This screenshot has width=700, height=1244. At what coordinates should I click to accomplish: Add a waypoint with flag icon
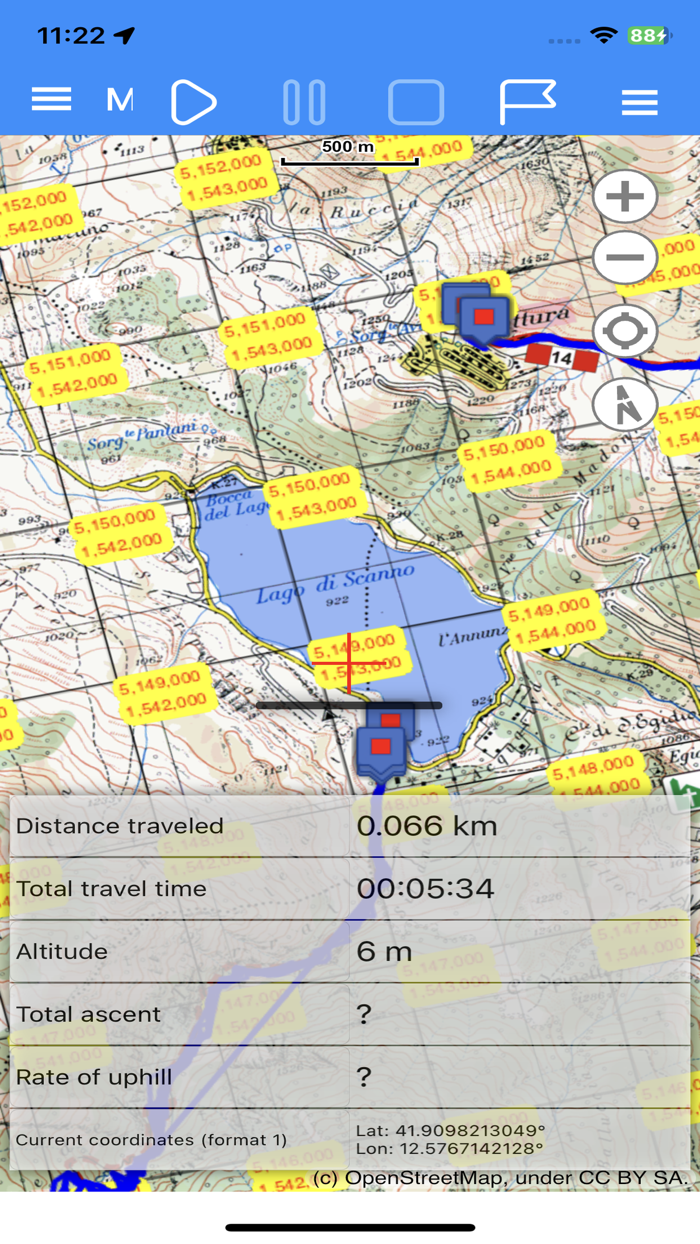point(527,102)
